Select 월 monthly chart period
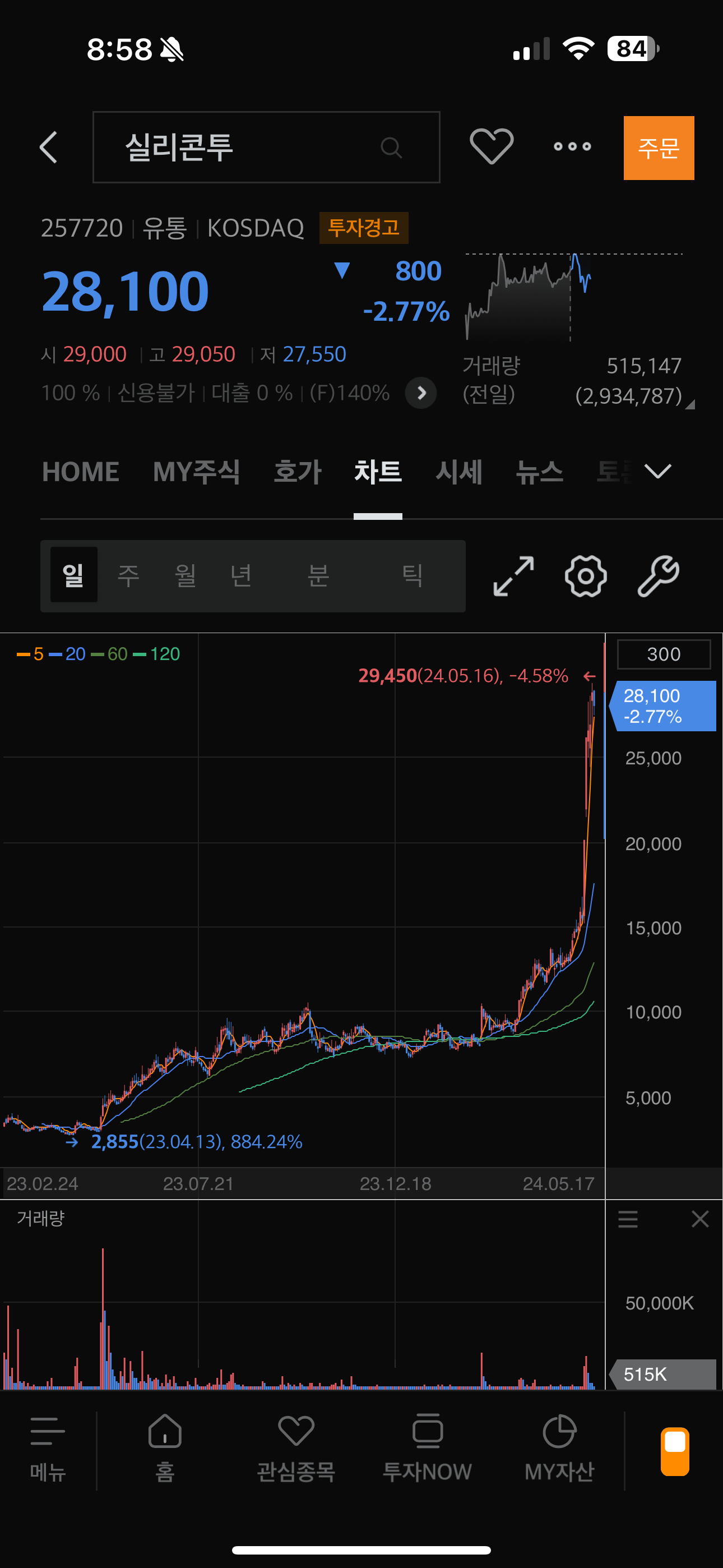 coord(185,575)
